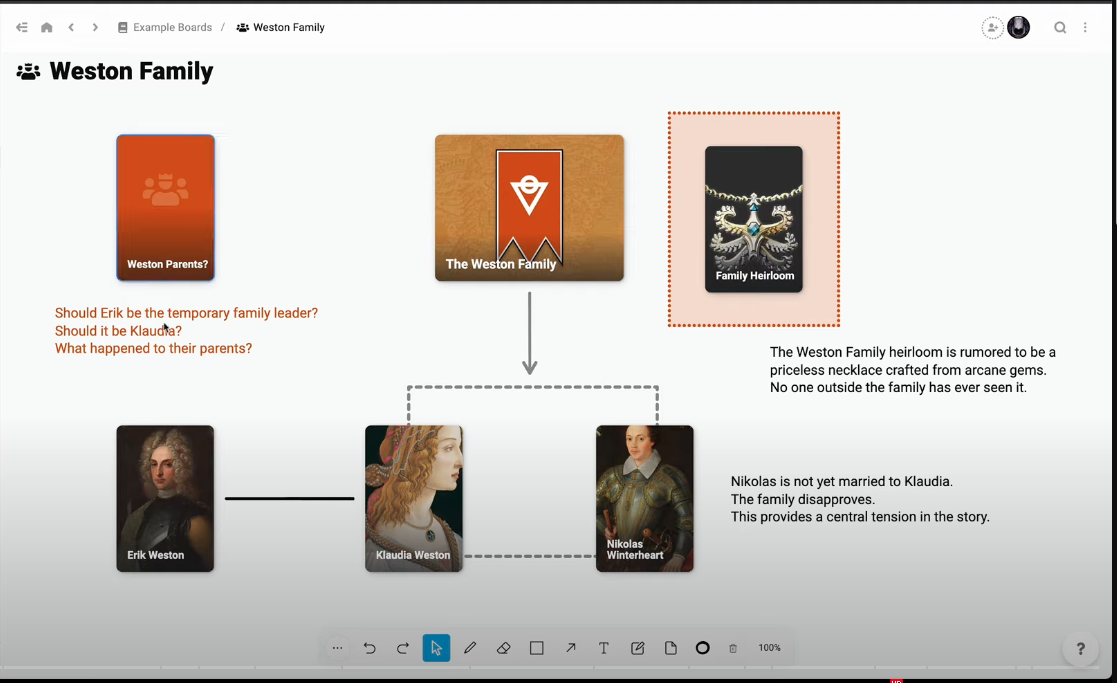Open search with the magnifier icon

click(x=1060, y=28)
